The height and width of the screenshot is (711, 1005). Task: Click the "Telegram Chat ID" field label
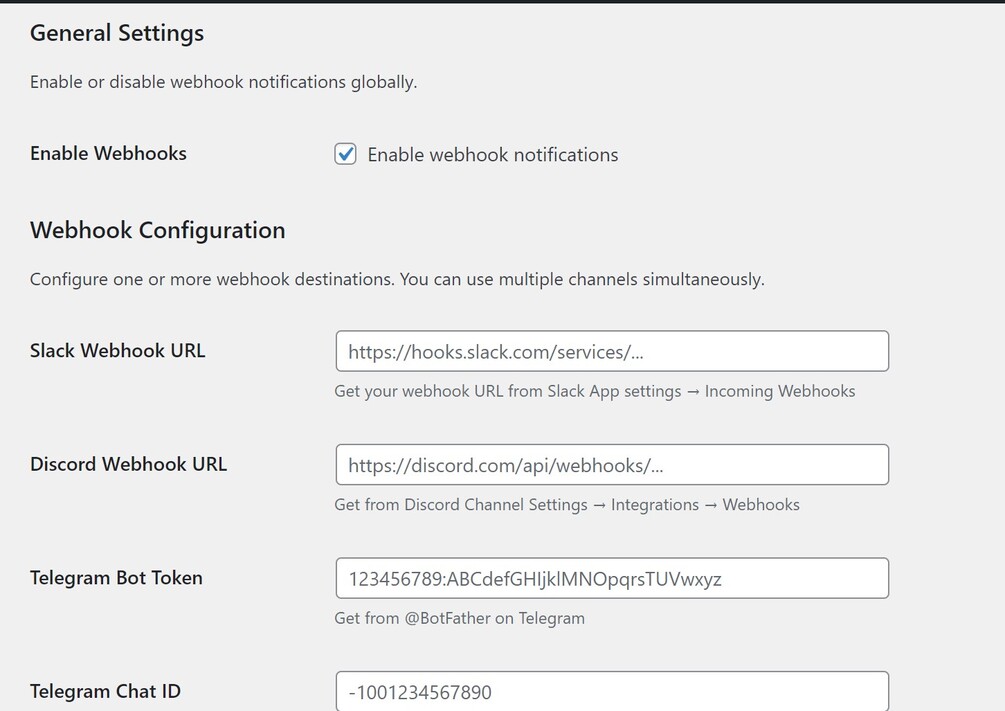(105, 691)
